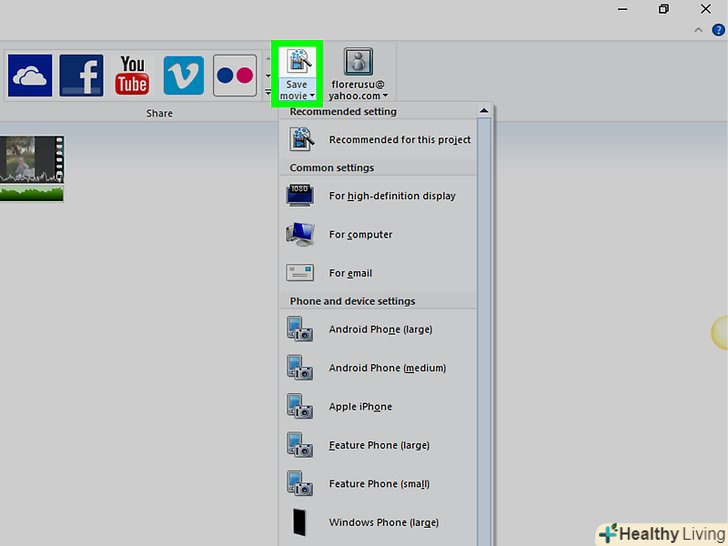Viewport: 728px width, 546px height.
Task: Choose the Flickr share icon
Action: tap(234, 75)
